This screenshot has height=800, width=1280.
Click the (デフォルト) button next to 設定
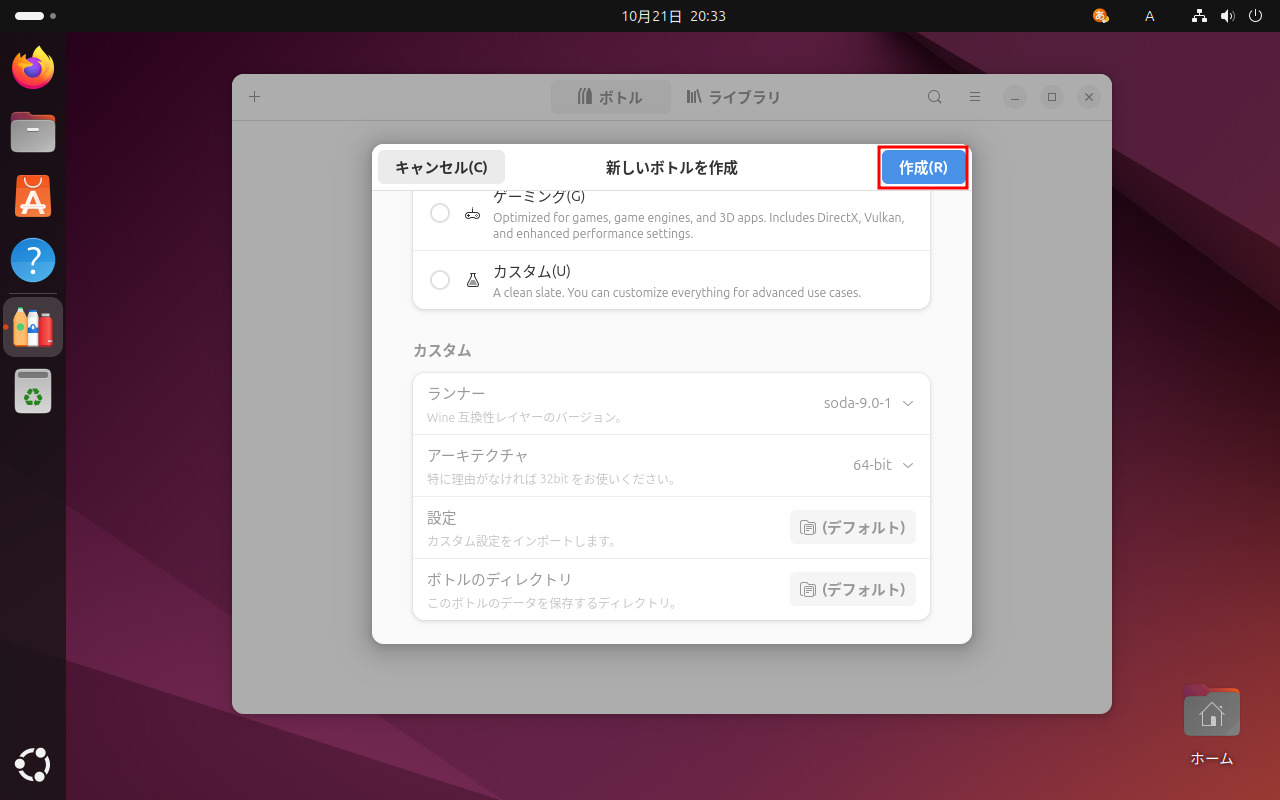[852, 527]
